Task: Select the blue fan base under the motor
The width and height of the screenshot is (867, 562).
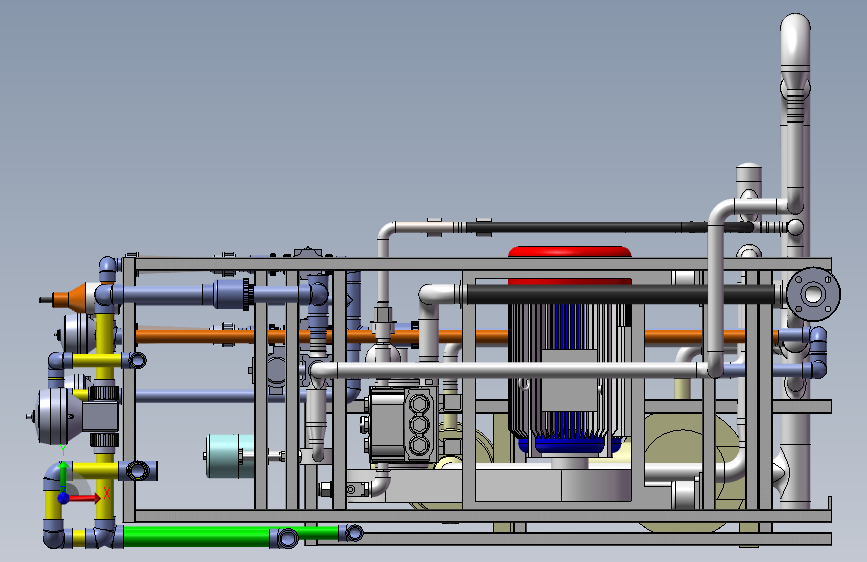Action: pos(570,444)
